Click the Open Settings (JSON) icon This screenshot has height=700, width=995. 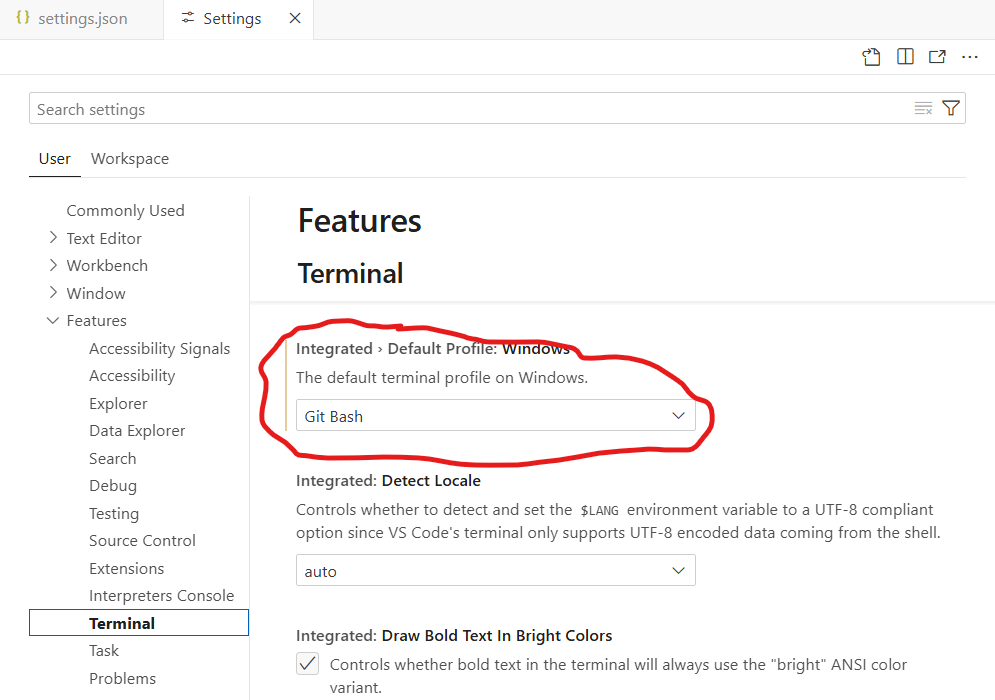[x=872, y=57]
